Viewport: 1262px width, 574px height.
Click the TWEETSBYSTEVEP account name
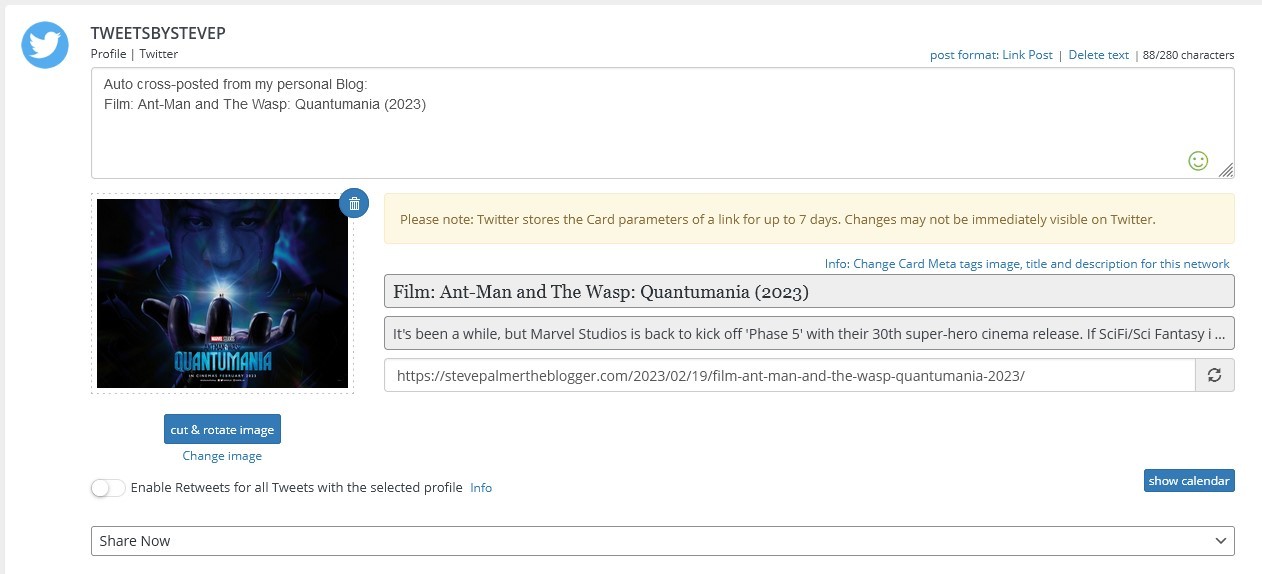[x=158, y=33]
